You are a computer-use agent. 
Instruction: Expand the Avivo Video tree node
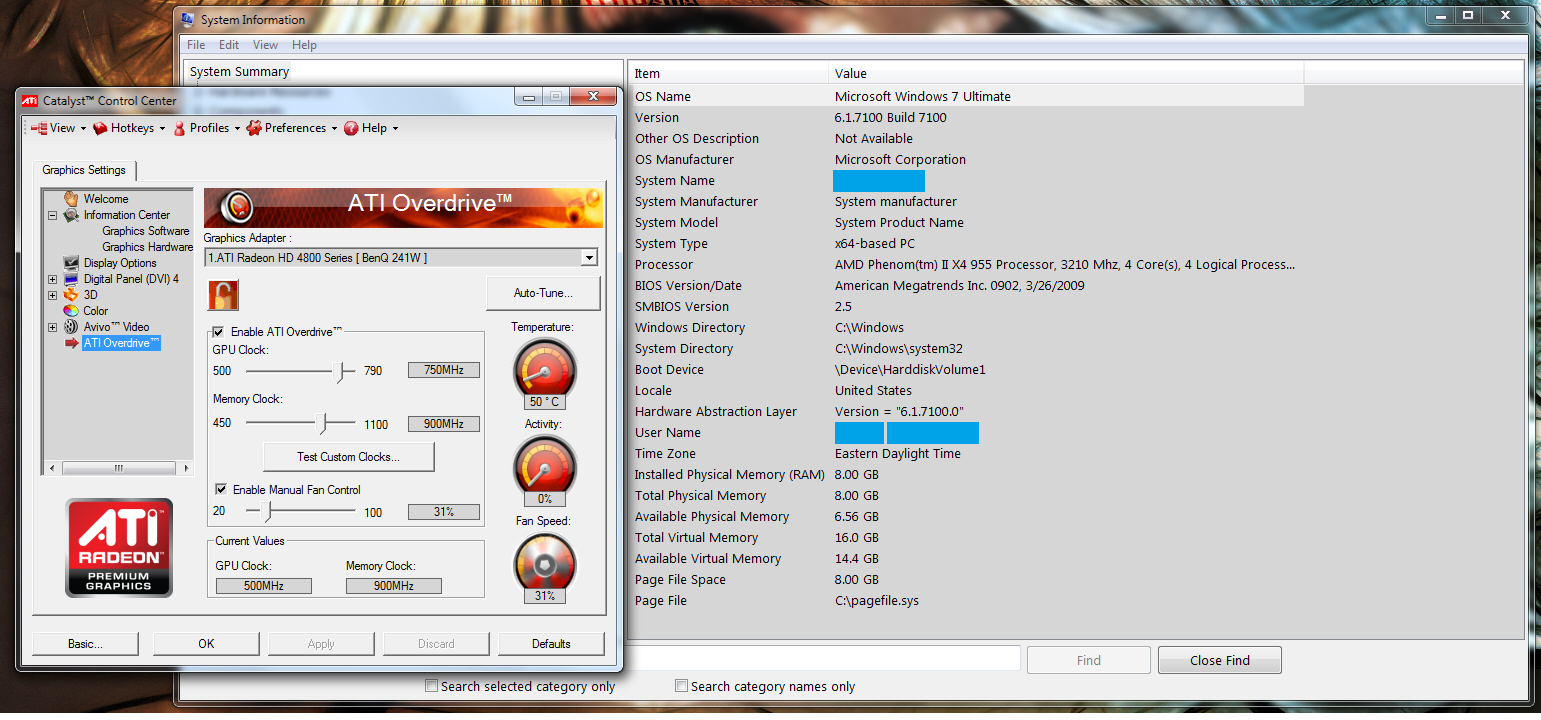(x=52, y=327)
